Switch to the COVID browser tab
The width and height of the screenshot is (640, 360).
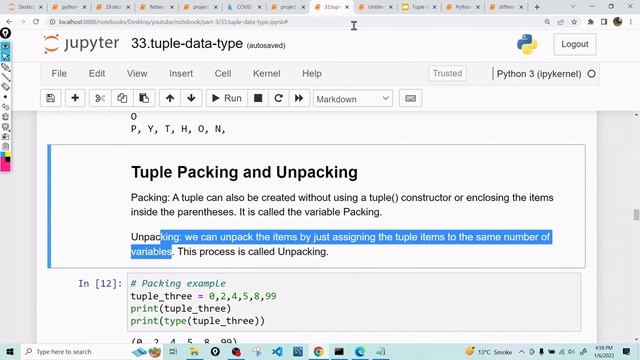click(244, 7)
